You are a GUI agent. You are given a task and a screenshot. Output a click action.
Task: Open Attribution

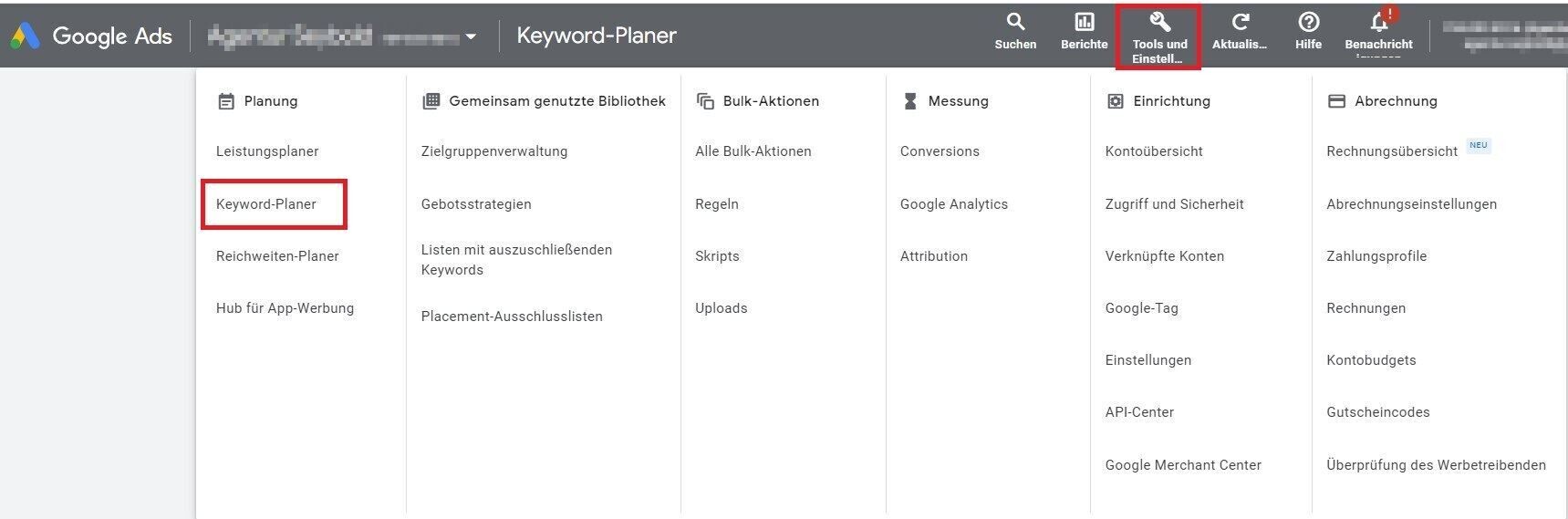tap(934, 256)
